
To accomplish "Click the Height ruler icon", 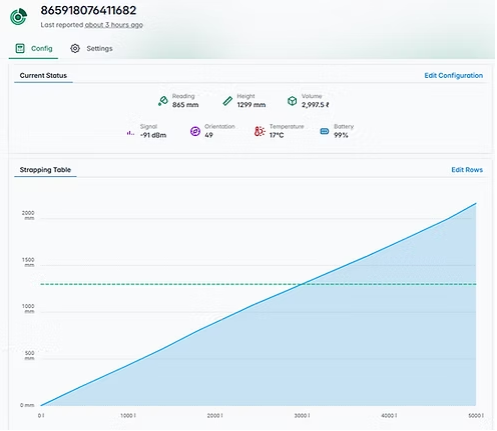I will coord(227,101).
